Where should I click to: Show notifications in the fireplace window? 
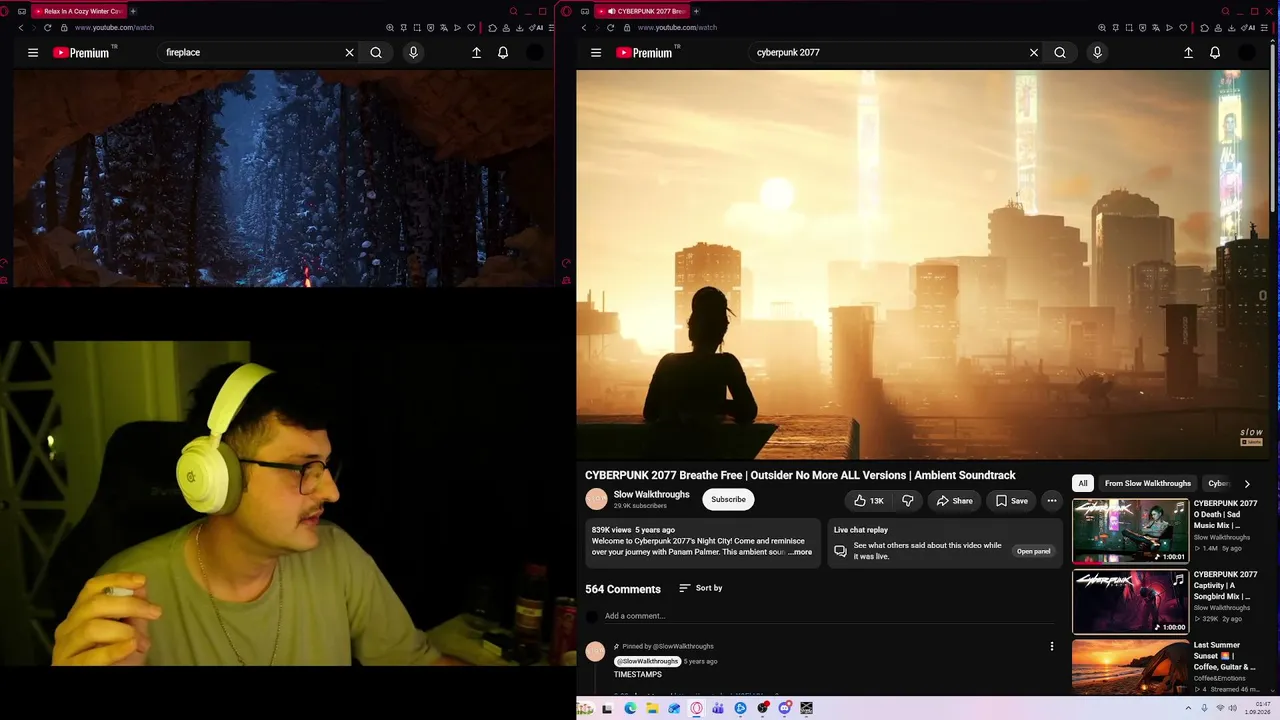tap(503, 53)
